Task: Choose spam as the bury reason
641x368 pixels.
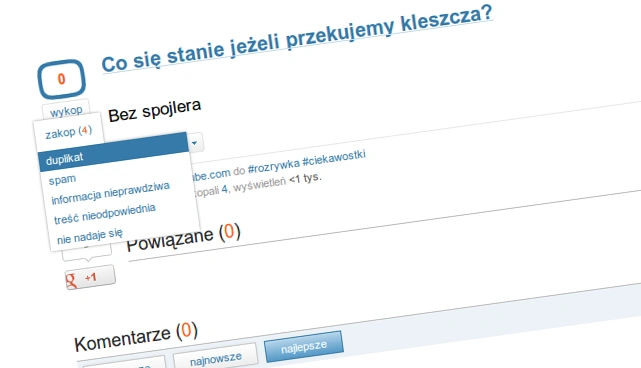Action: coord(62,180)
